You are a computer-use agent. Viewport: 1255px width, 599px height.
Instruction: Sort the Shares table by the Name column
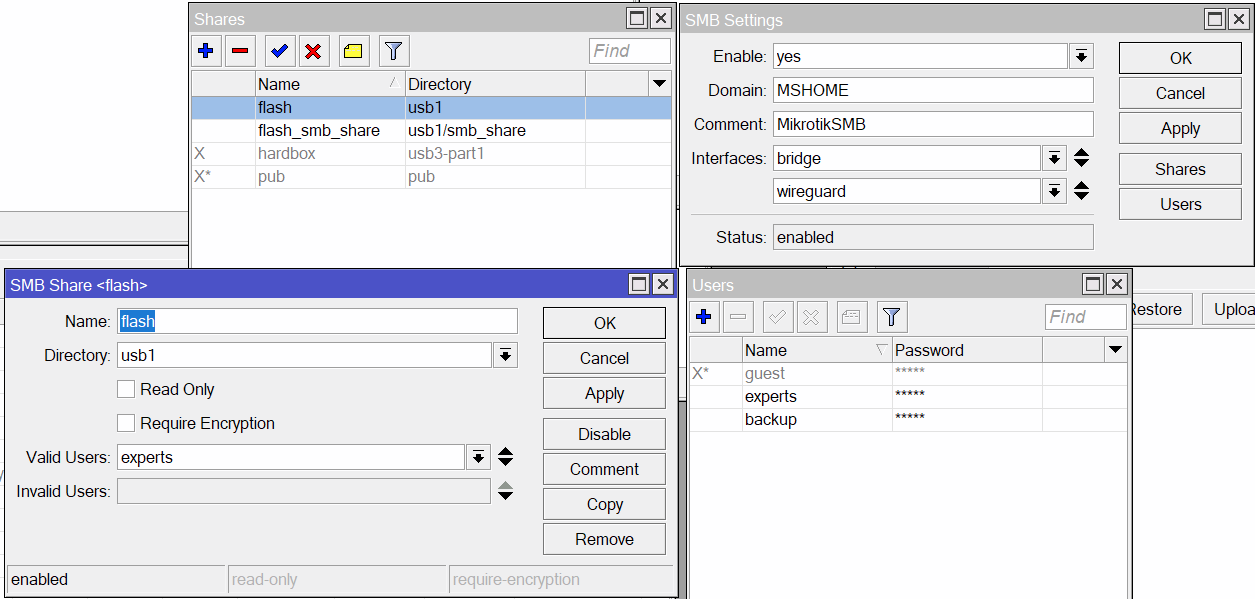click(x=329, y=84)
